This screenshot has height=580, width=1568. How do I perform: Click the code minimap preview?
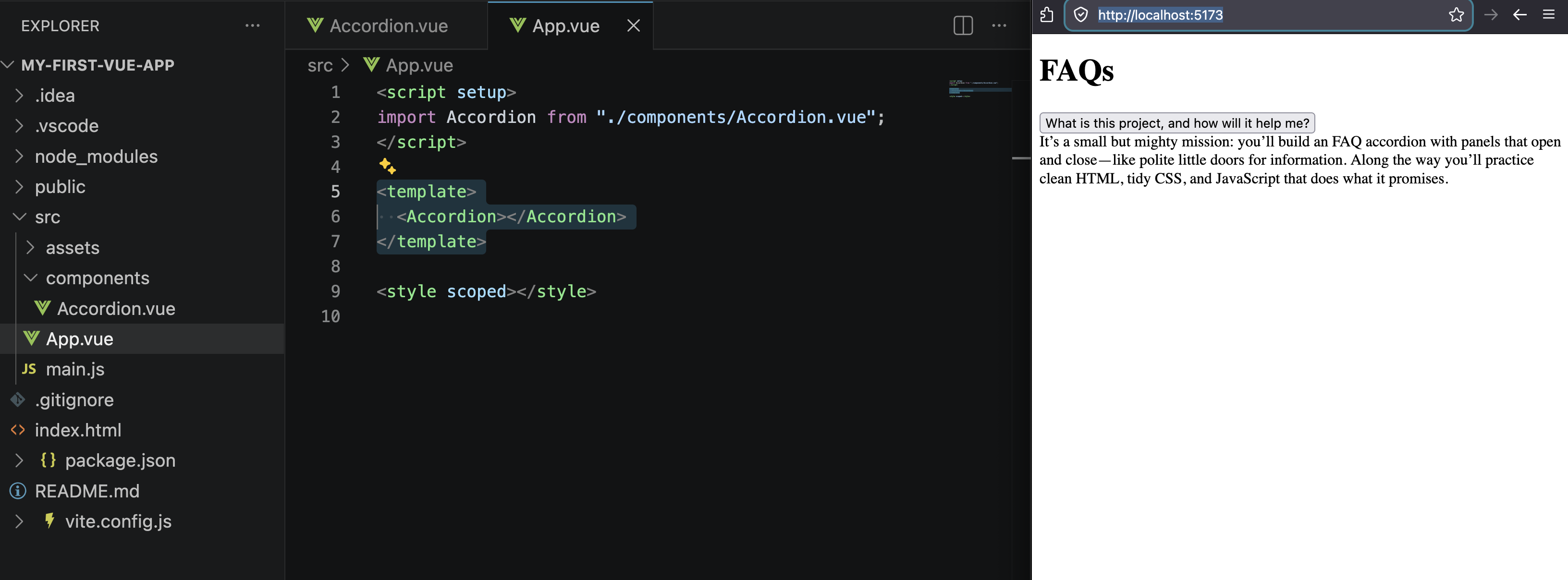(979, 89)
